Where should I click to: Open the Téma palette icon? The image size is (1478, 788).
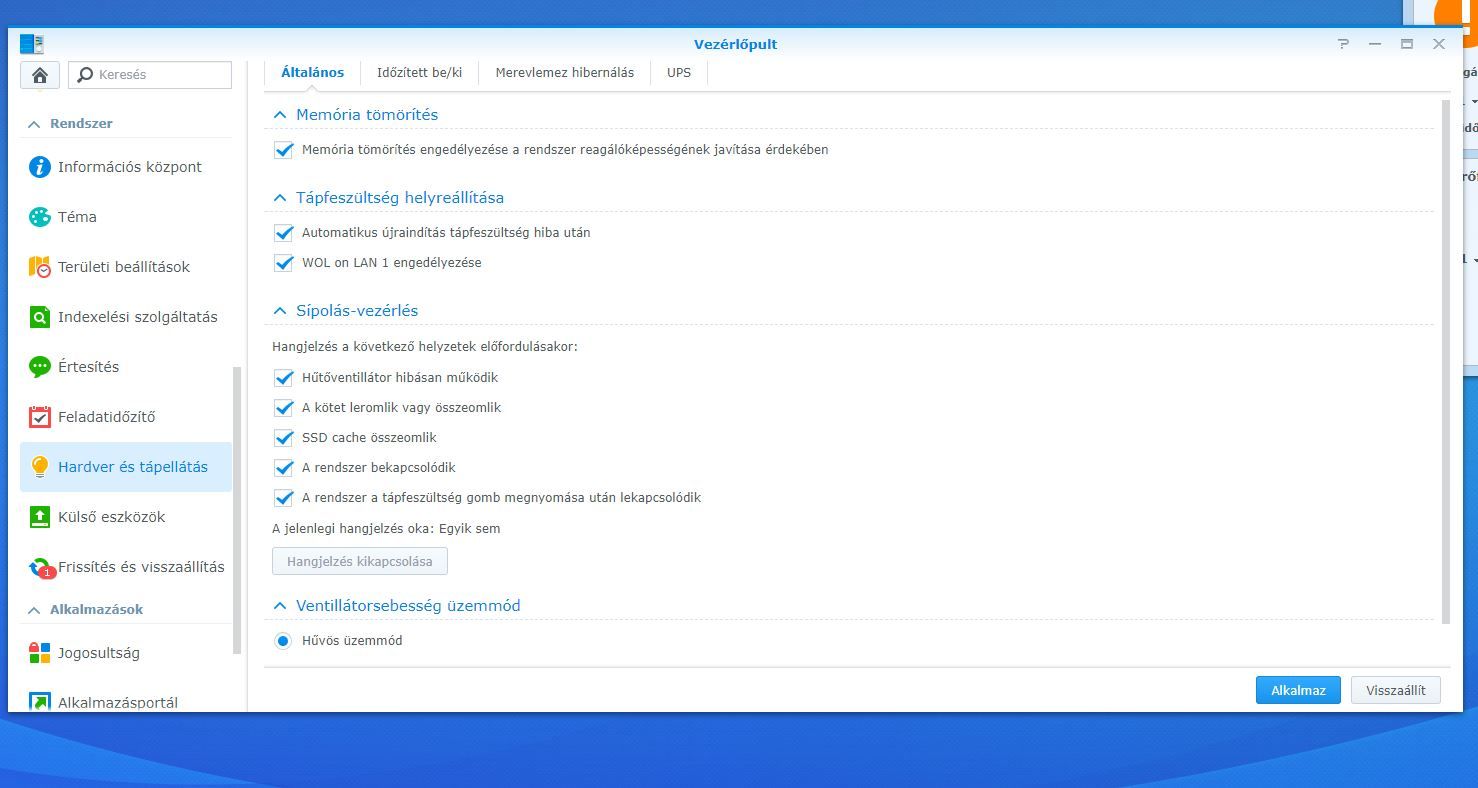[x=39, y=217]
